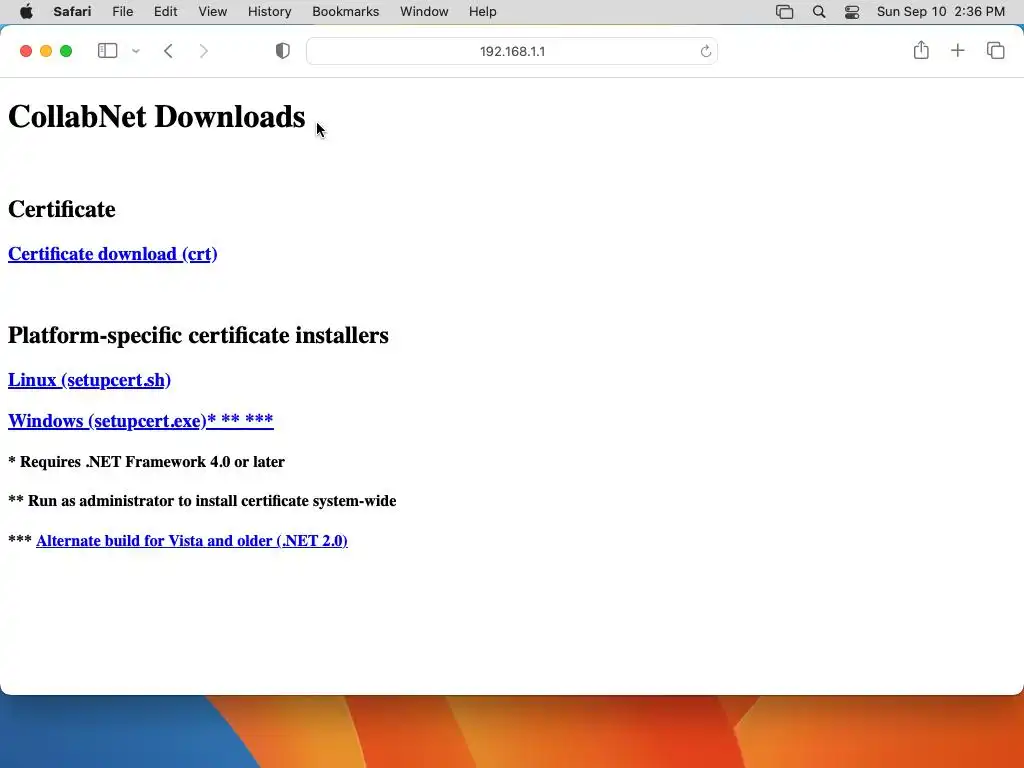Expand the sidebar options chevron
The height and width of the screenshot is (768, 1024).
[136, 51]
